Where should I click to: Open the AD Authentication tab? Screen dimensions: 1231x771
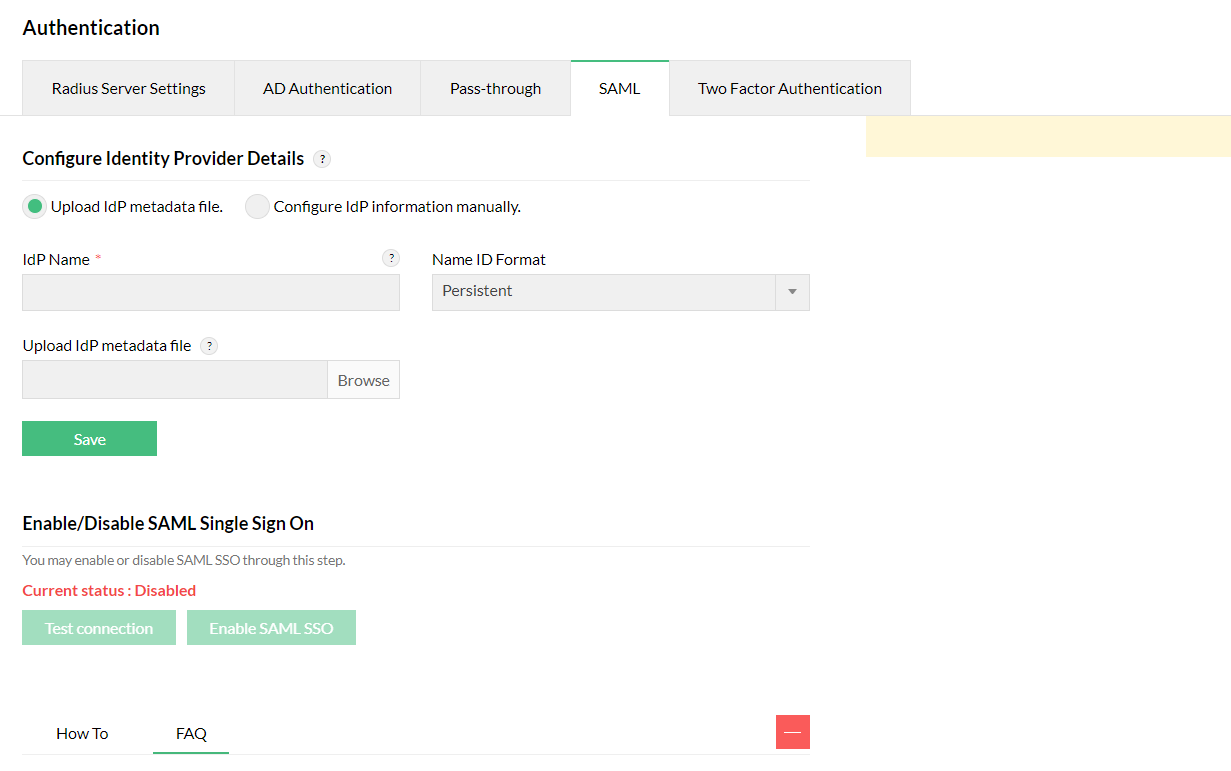click(x=327, y=89)
